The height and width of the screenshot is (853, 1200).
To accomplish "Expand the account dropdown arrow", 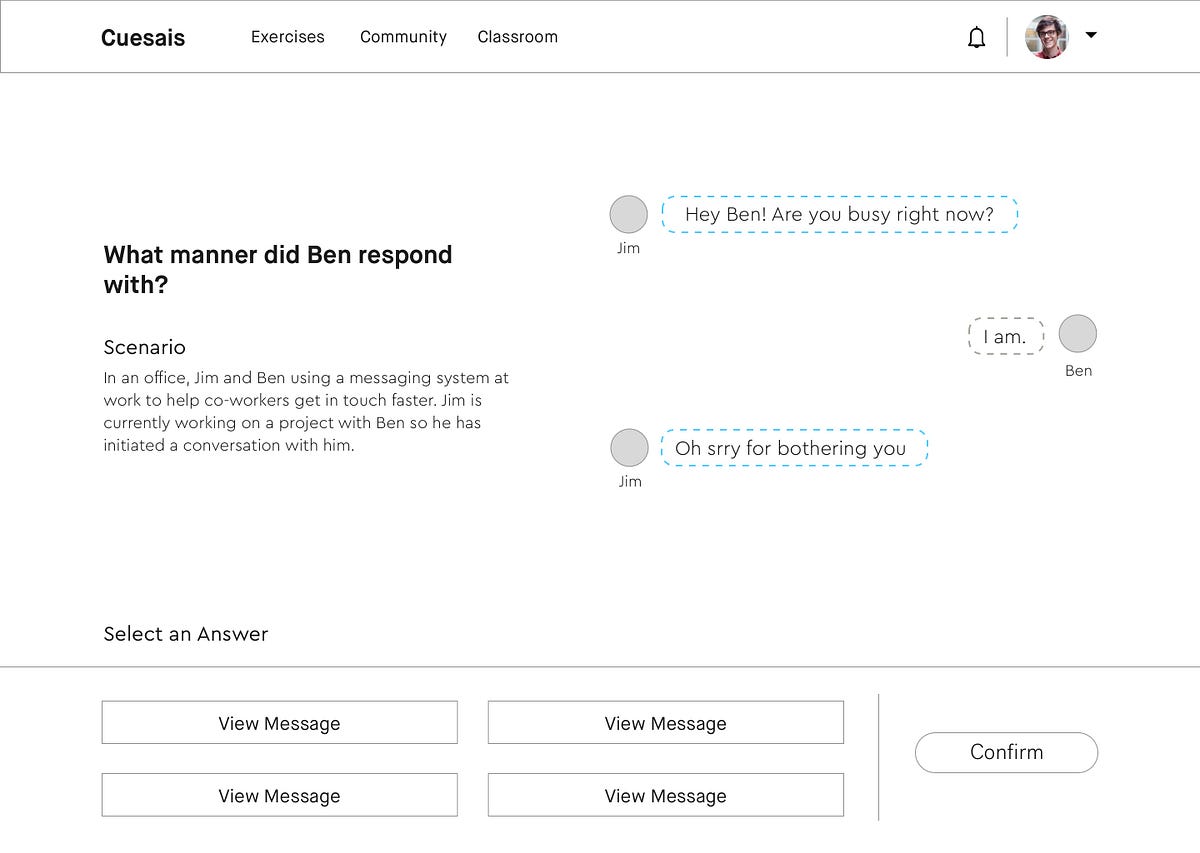I will tap(1091, 35).
